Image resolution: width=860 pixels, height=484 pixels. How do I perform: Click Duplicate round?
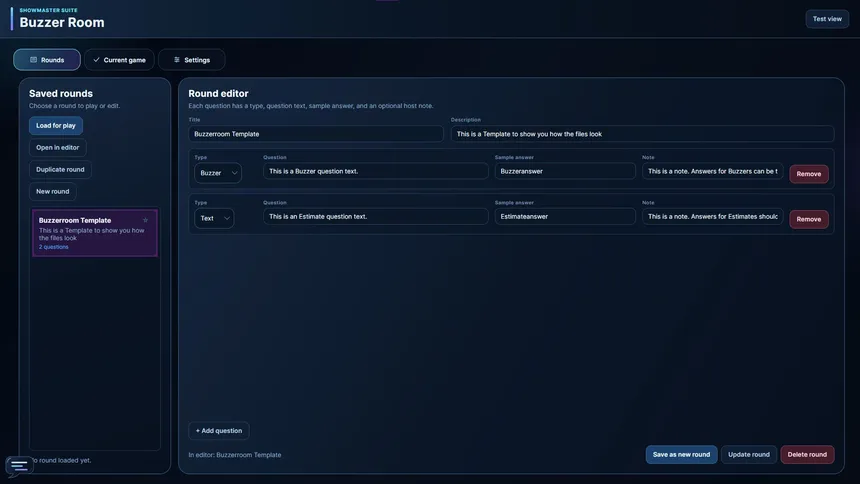[x=60, y=170]
